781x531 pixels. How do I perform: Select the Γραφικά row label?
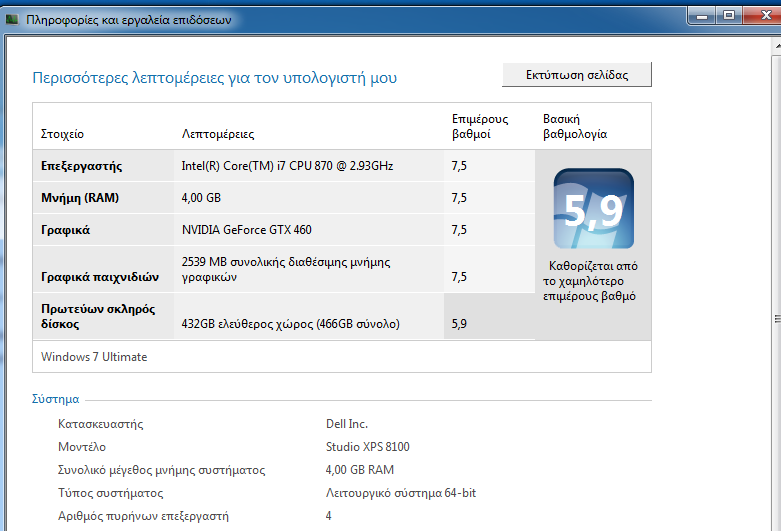[65, 230]
